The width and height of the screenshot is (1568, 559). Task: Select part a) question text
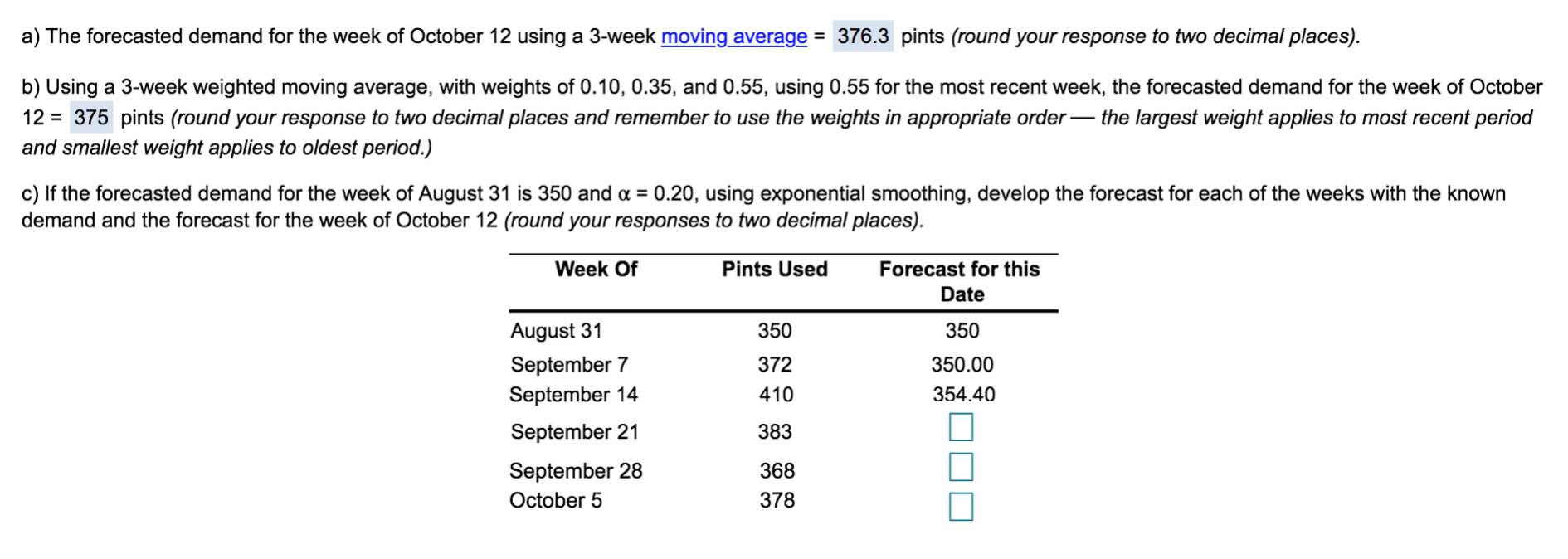tap(332, 36)
